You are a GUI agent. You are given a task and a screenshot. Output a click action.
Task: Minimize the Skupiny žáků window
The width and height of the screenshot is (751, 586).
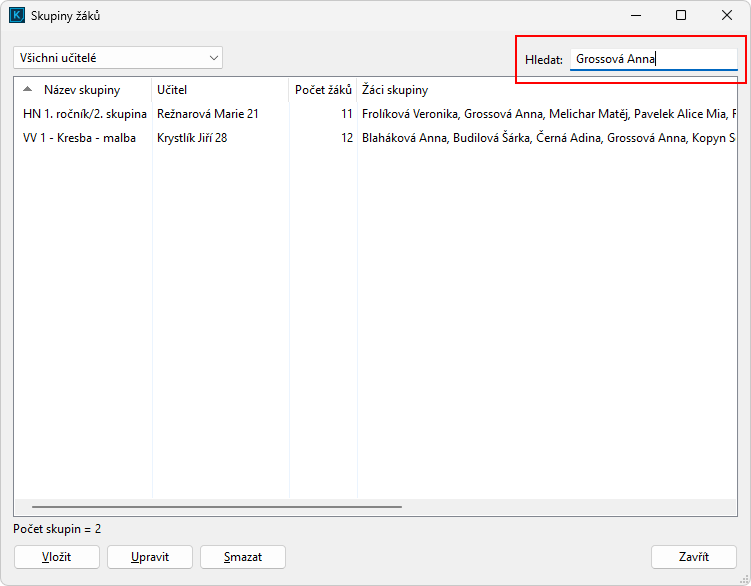coord(635,16)
